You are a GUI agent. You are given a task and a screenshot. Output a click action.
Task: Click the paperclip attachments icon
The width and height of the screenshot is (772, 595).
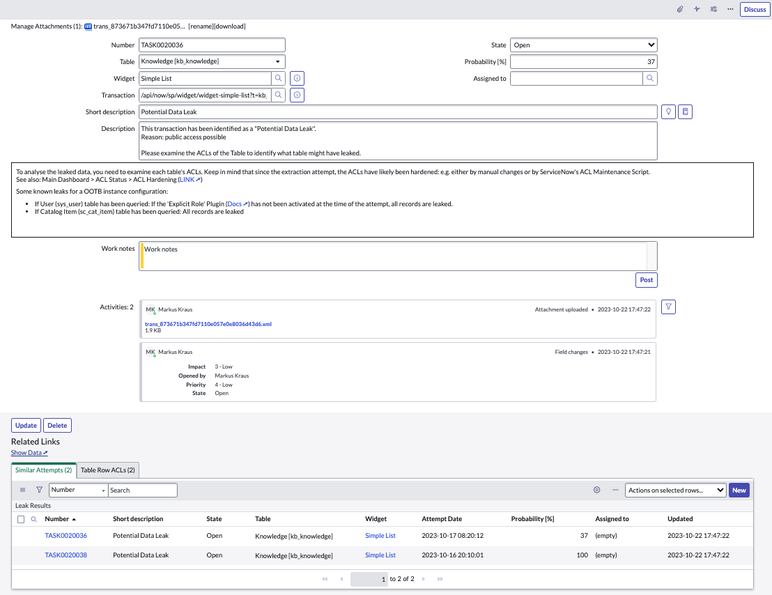680,9
